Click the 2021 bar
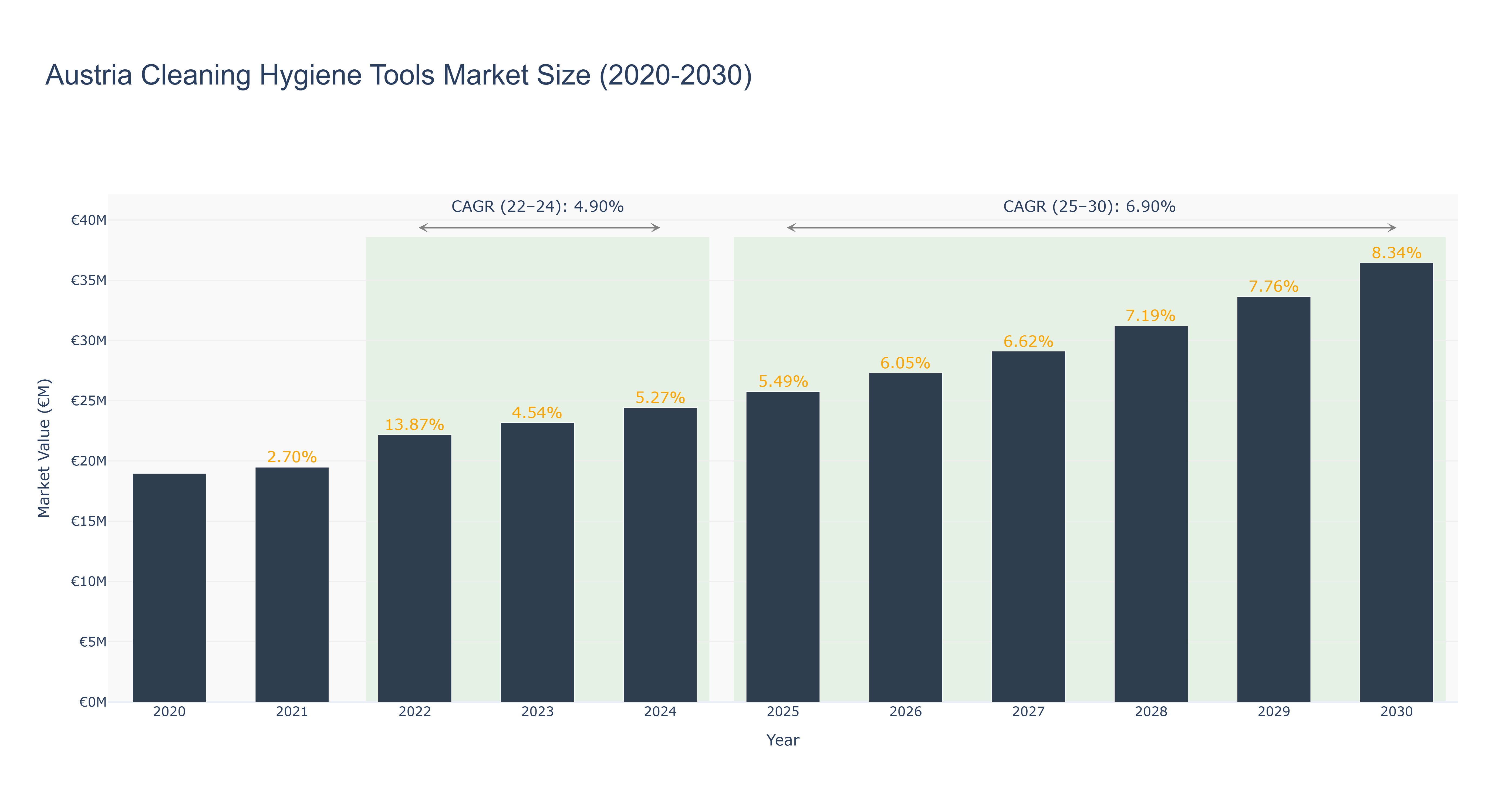Viewport: 1512px width, 810px height. [292, 585]
